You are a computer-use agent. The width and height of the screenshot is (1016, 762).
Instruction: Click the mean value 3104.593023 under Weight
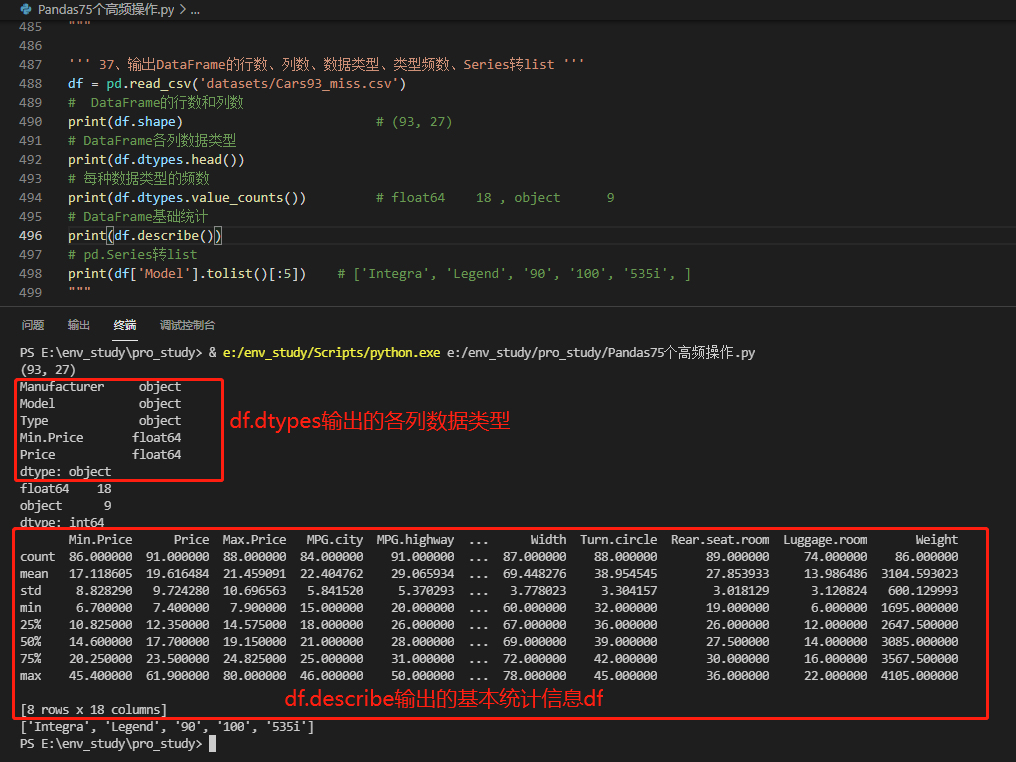click(919, 573)
